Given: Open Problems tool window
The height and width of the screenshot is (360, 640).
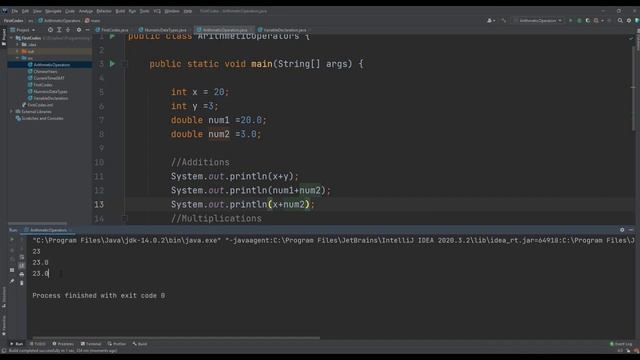Looking at the screenshot, I should (63, 344).
